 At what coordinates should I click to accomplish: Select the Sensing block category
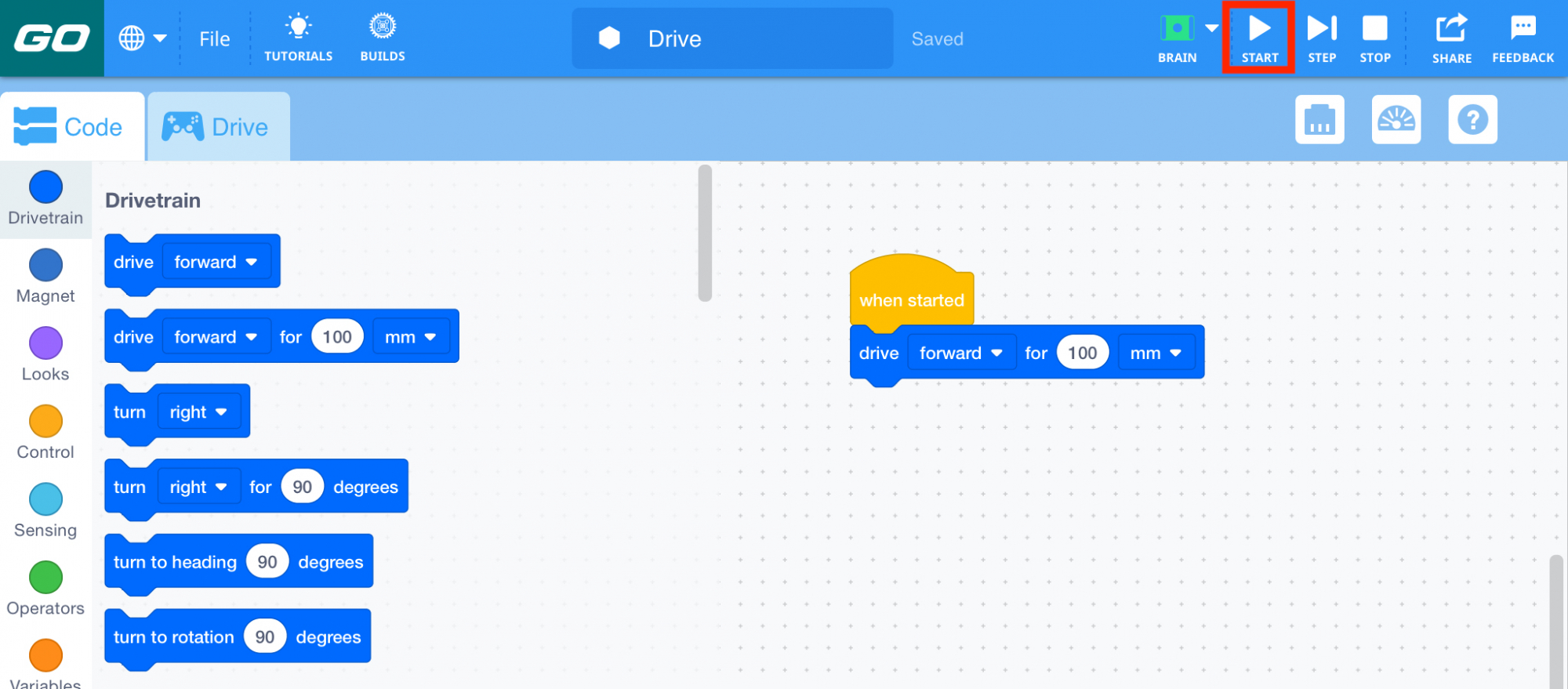45,511
